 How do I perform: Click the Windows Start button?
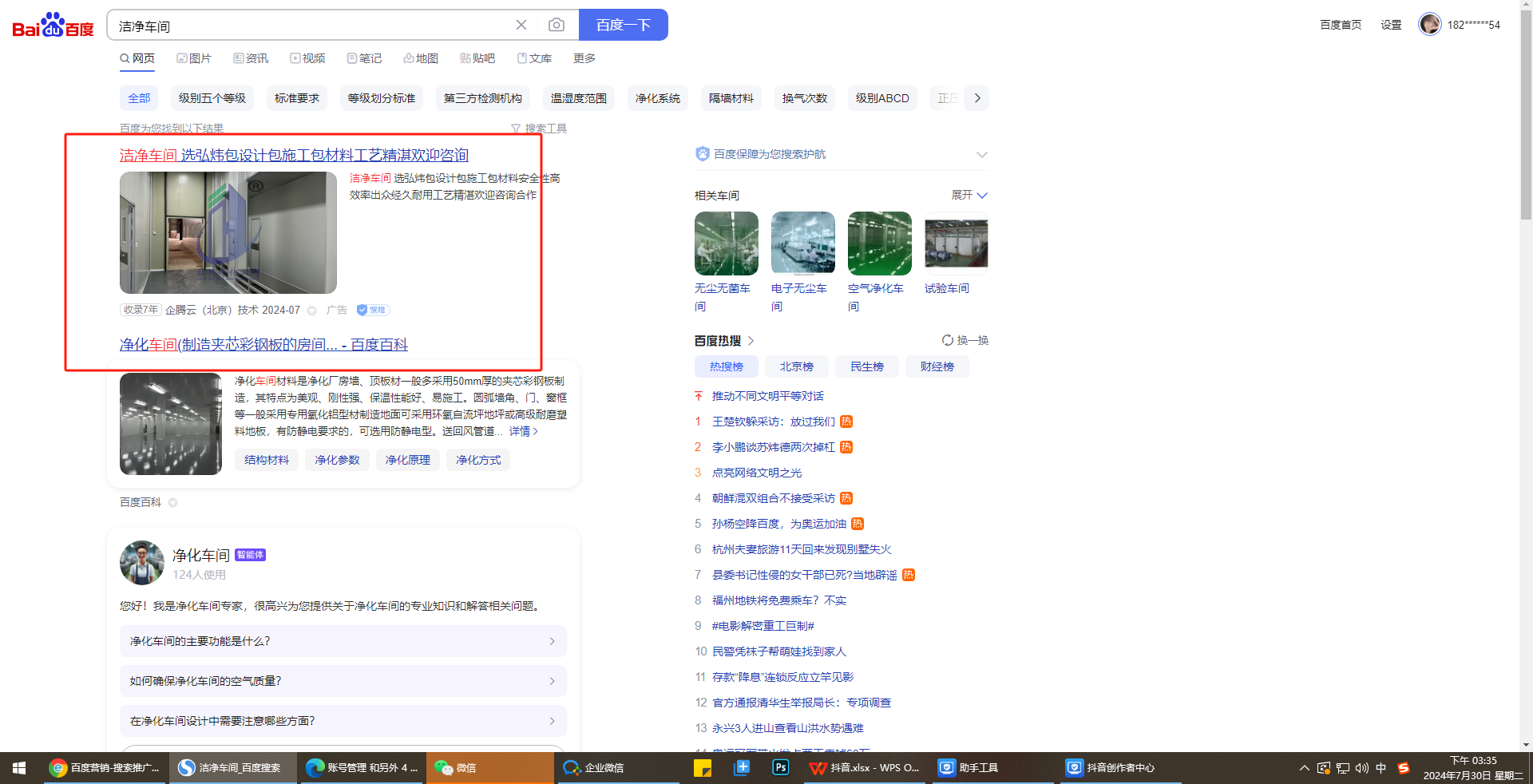19,768
